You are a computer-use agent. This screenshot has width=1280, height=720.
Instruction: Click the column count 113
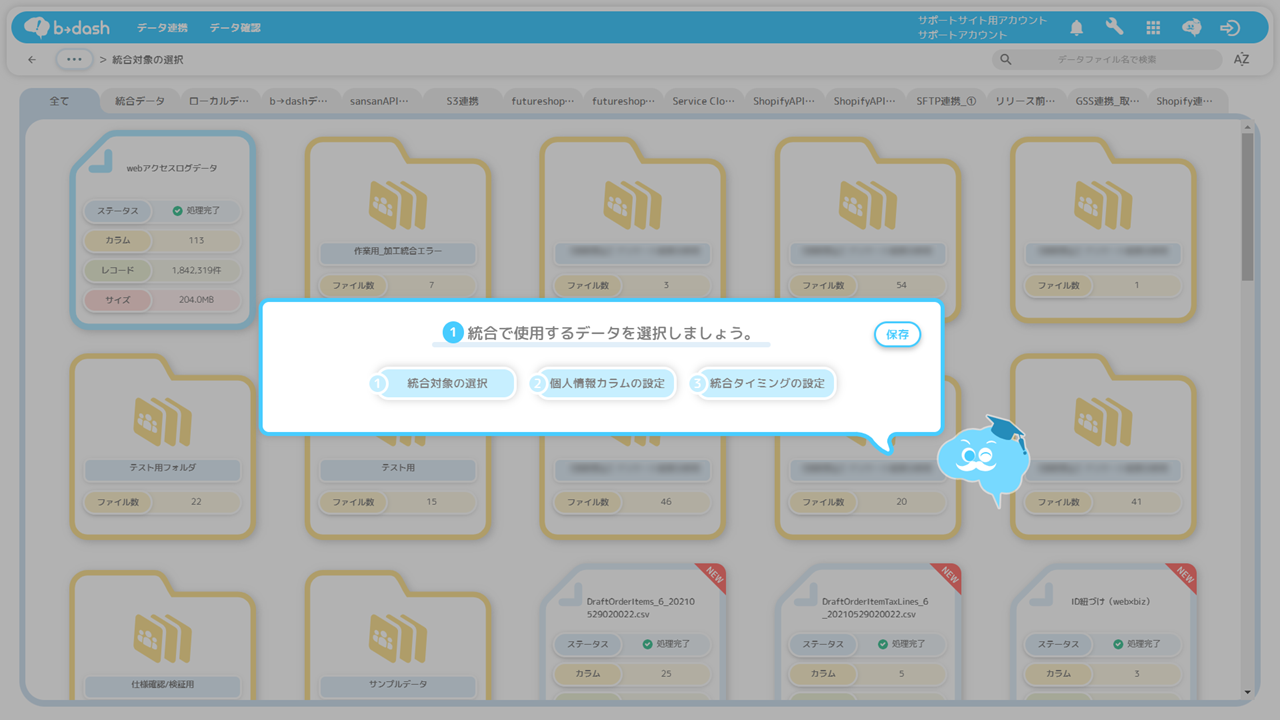(x=196, y=241)
